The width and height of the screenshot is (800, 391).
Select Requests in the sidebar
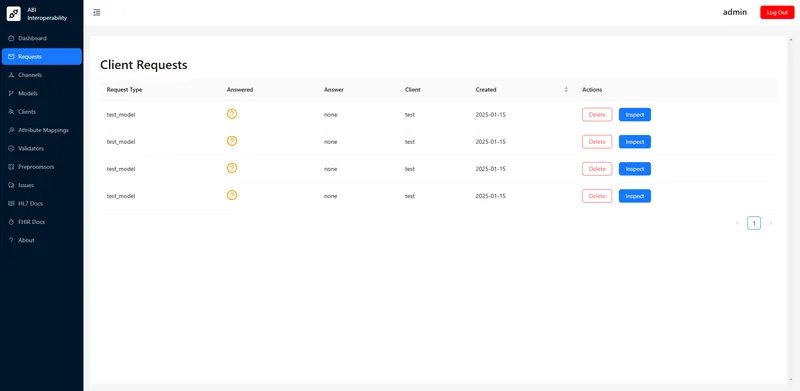[41, 57]
